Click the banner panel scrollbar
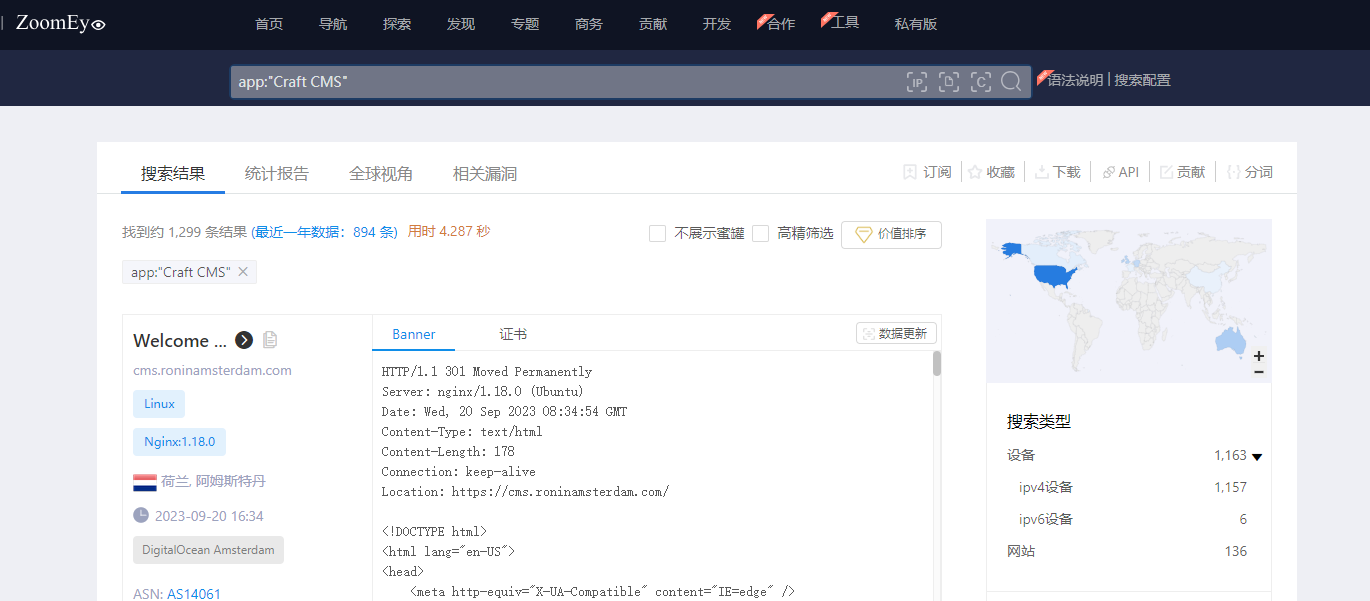This screenshot has height=601, width=1370. [937, 363]
